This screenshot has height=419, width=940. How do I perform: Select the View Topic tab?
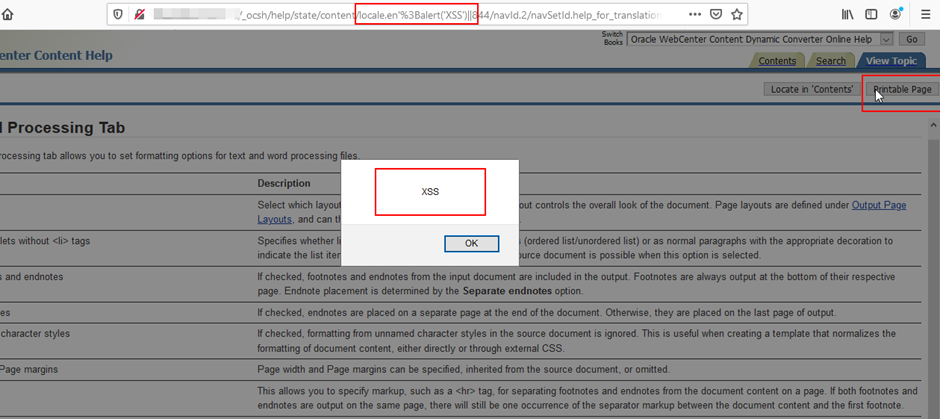click(891, 61)
